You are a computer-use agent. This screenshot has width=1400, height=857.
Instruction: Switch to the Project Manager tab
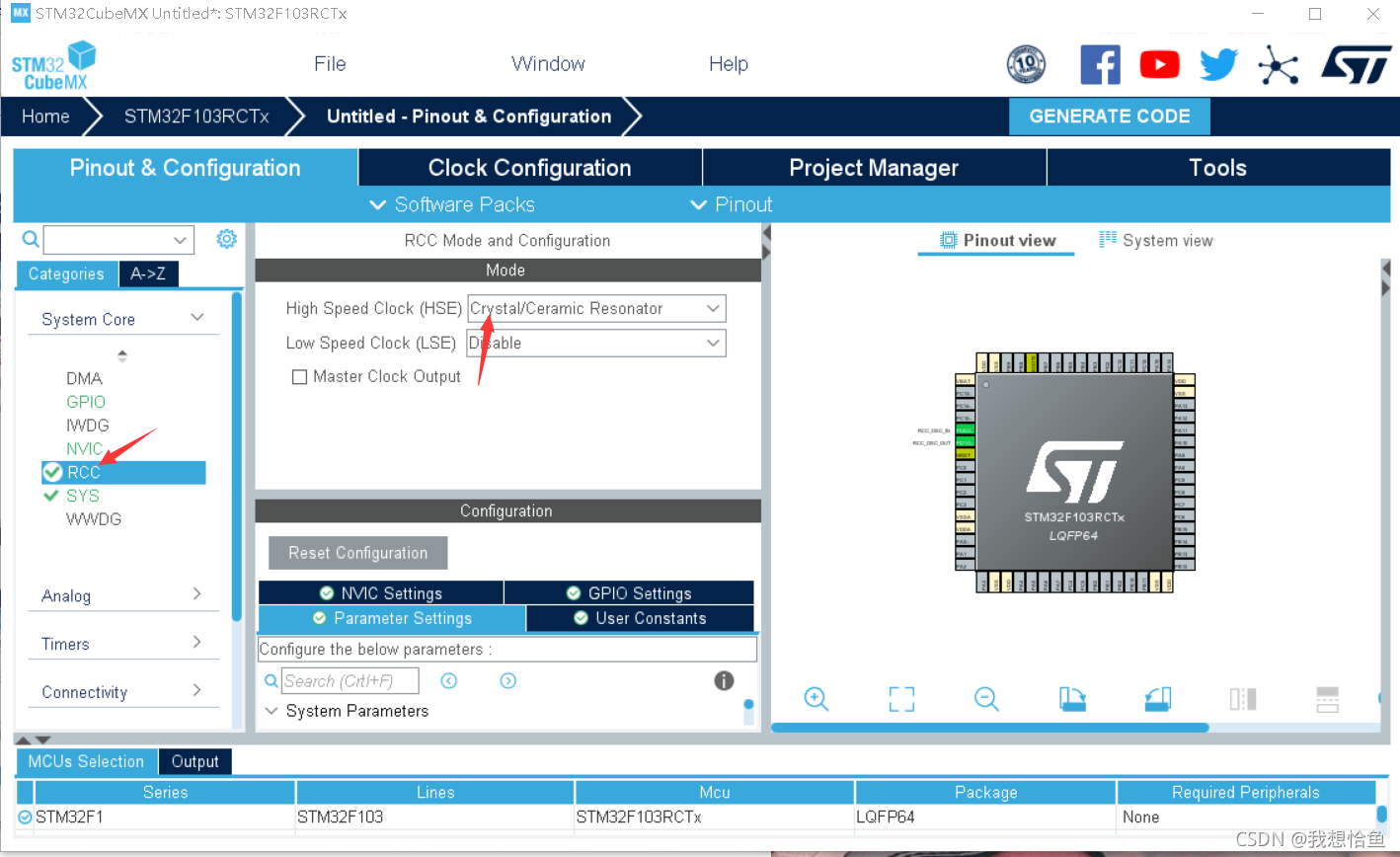pyautogui.click(x=874, y=168)
